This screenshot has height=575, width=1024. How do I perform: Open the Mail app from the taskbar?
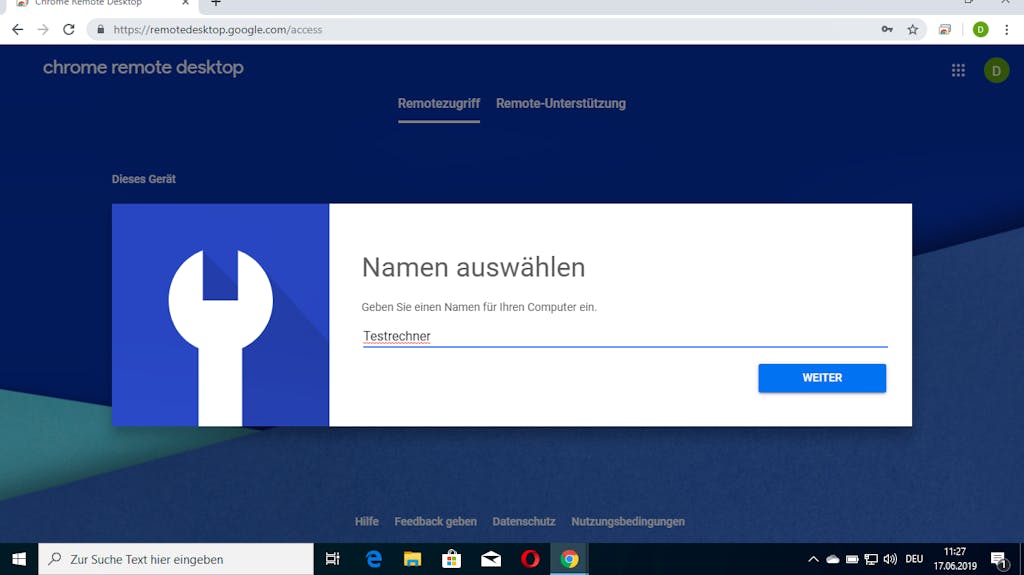coord(490,559)
